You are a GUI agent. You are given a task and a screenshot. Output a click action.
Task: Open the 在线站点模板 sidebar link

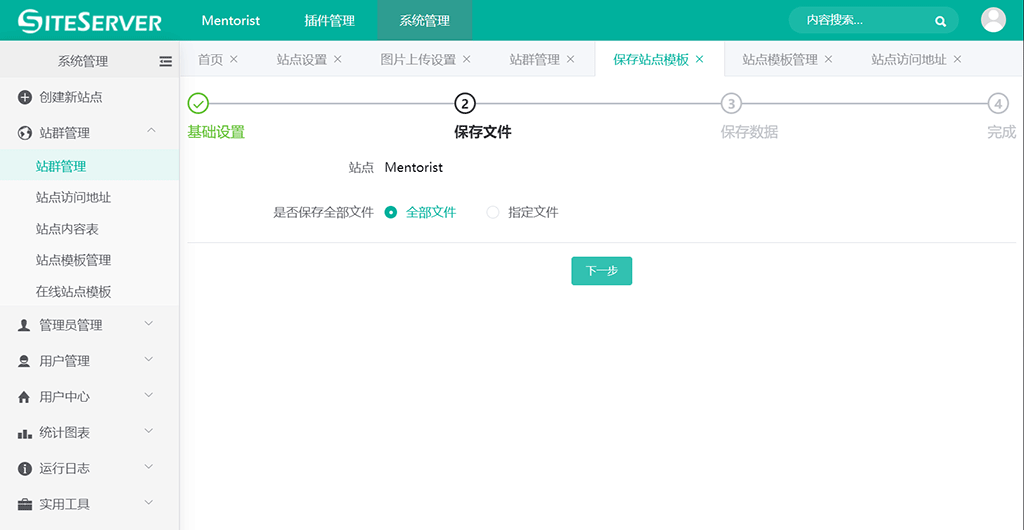point(73,292)
